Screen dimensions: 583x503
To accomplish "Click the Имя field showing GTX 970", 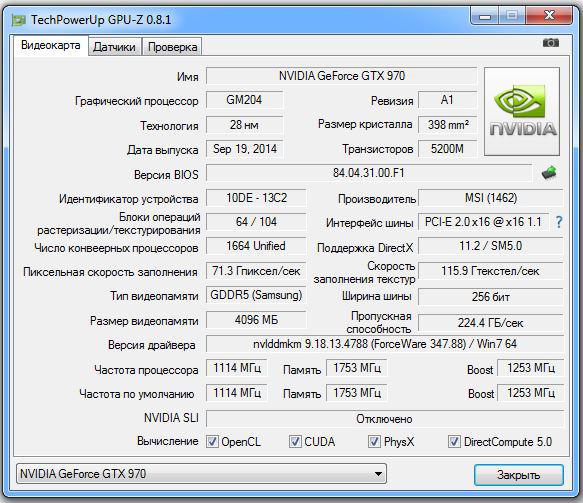I will [x=341, y=76].
